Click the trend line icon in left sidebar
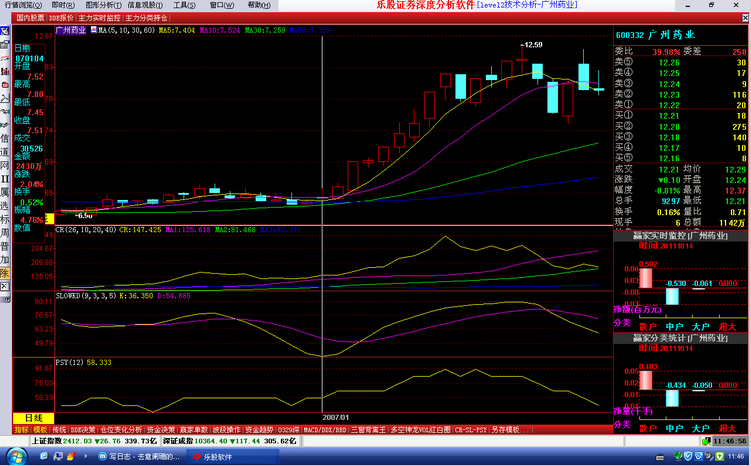 (x=5, y=58)
